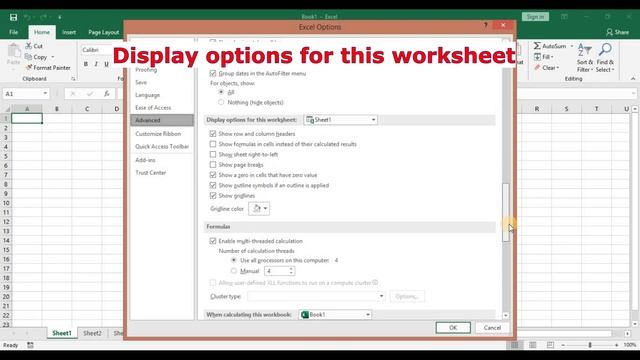Open the Sheet1 worksheet dropdown
Image resolution: width=640 pixels, height=360 pixels.
coord(341,120)
